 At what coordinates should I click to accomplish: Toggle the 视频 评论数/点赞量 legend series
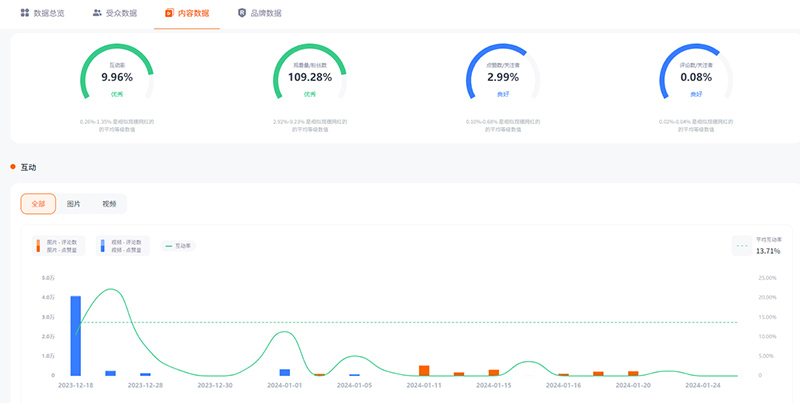[x=122, y=245]
